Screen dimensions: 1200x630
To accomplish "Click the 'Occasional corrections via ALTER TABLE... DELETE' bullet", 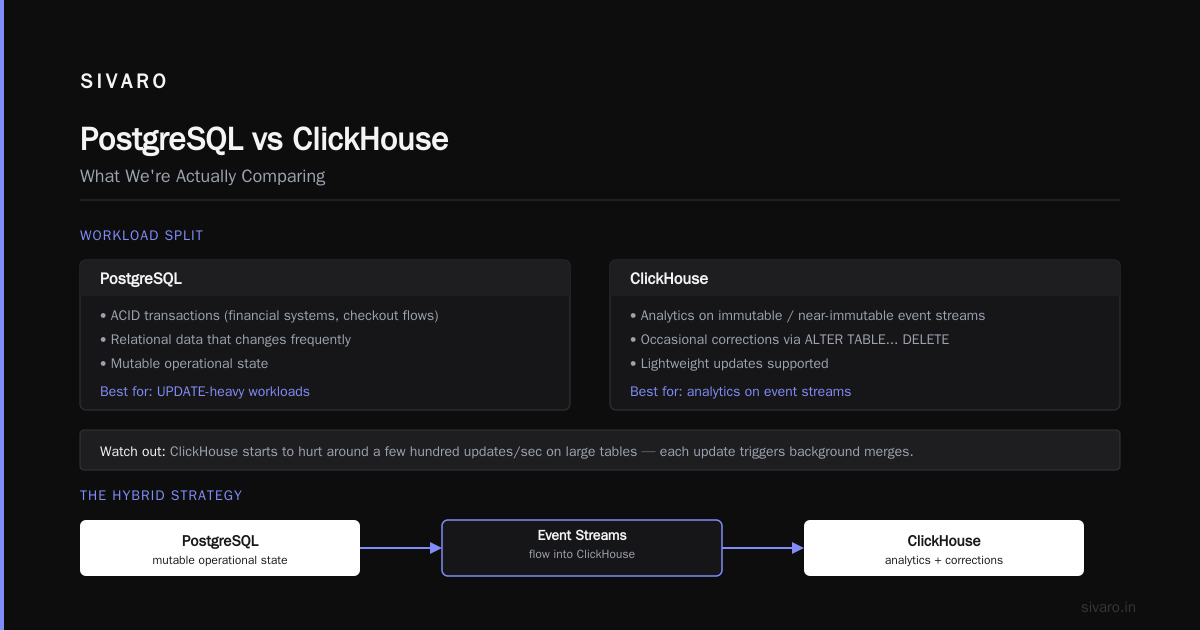I will tap(790, 340).
